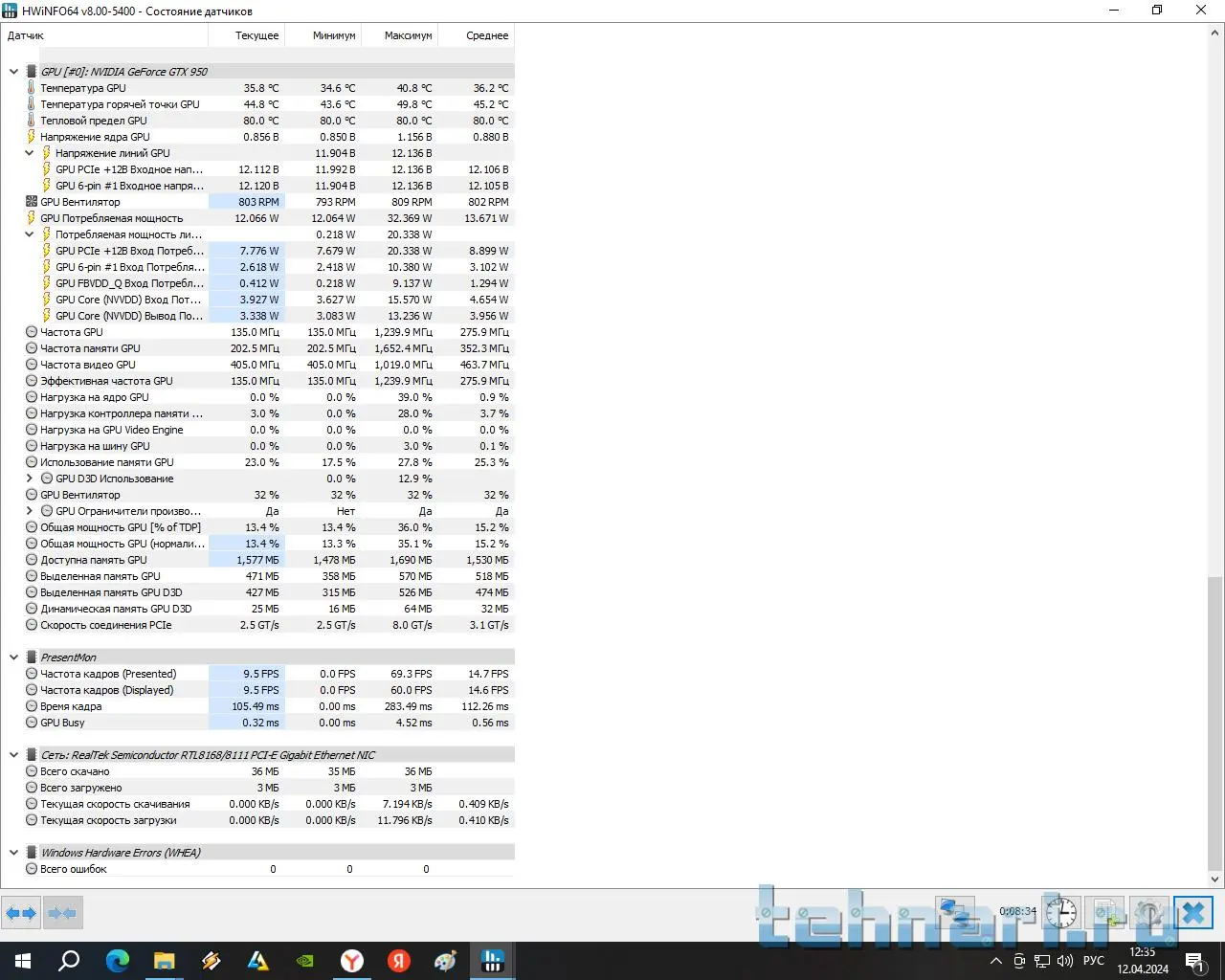Screen dimensions: 1225x980
Task: Click the triangular-logo taskbar app icon
Action: [257, 961]
